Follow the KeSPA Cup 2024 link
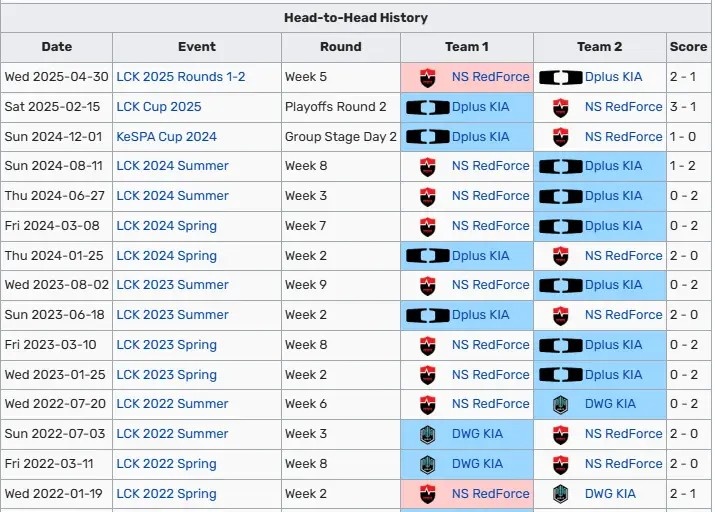715x512 pixels. click(166, 137)
